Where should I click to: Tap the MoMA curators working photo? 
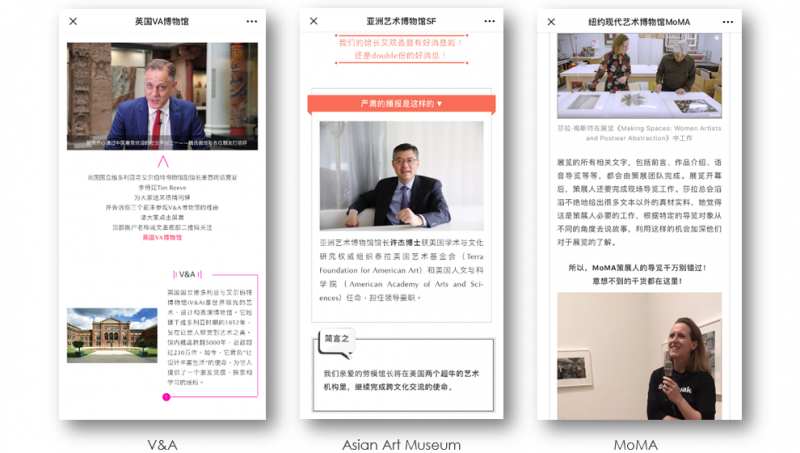coord(638,76)
